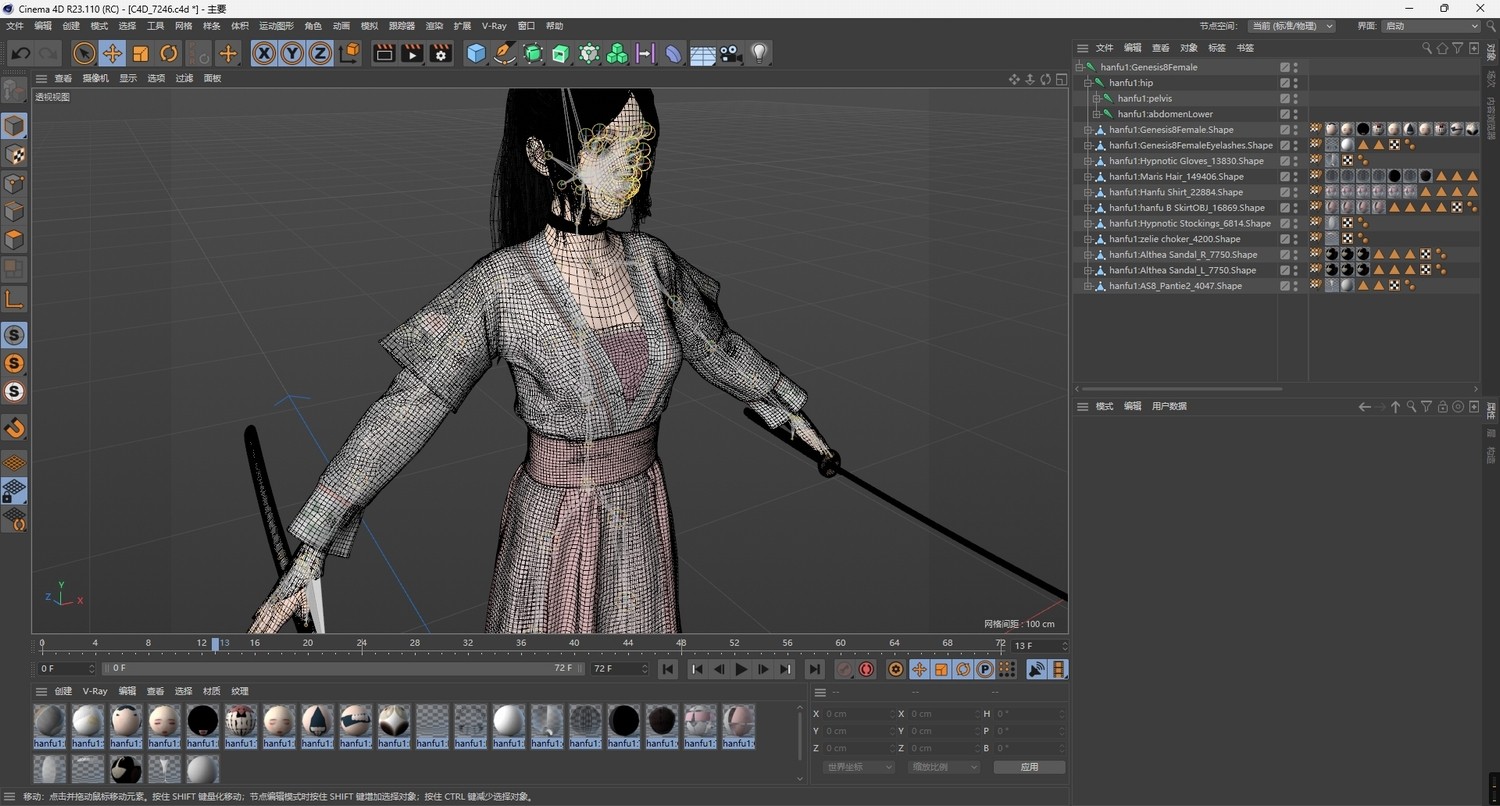Expand hanfu1:hip in the Object Manager
1500x806 pixels.
(x=1087, y=82)
